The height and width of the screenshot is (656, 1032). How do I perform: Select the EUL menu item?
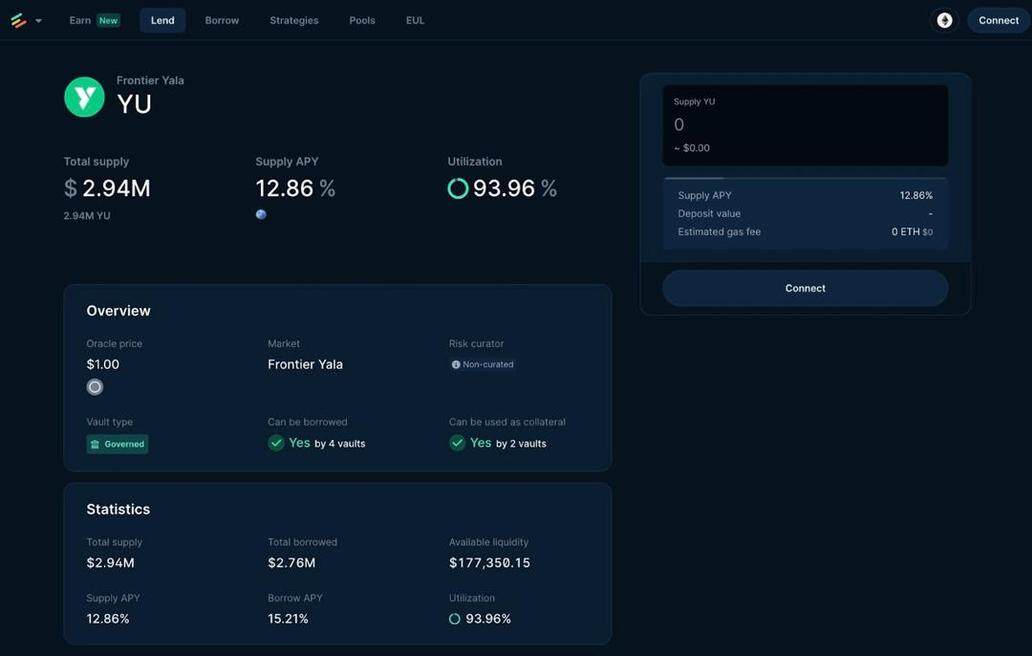click(415, 20)
